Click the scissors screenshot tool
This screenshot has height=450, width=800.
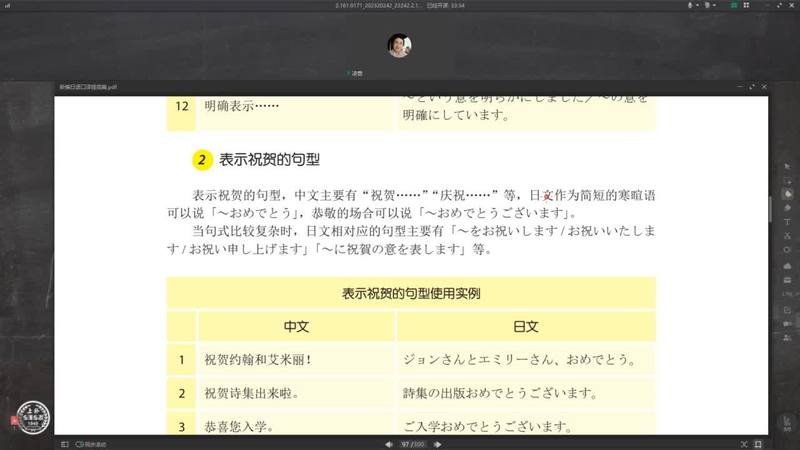[x=788, y=235]
